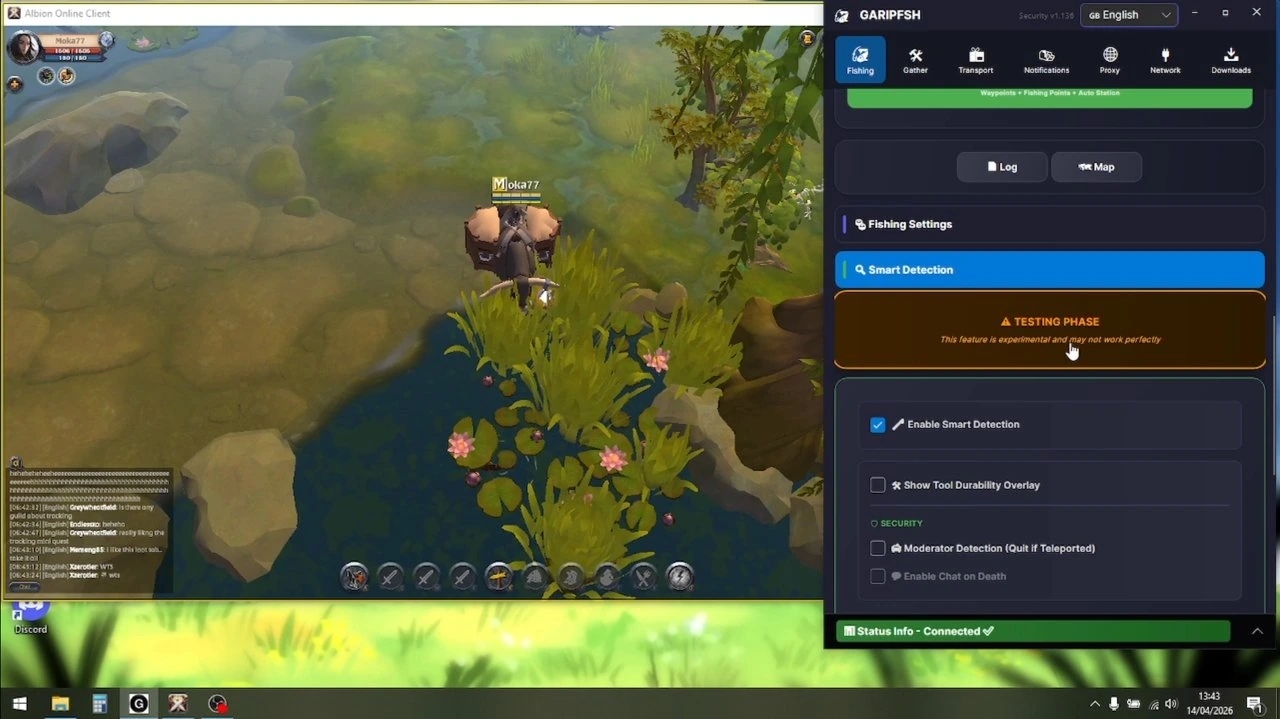Activate the first sword skill slot

(x=390, y=576)
